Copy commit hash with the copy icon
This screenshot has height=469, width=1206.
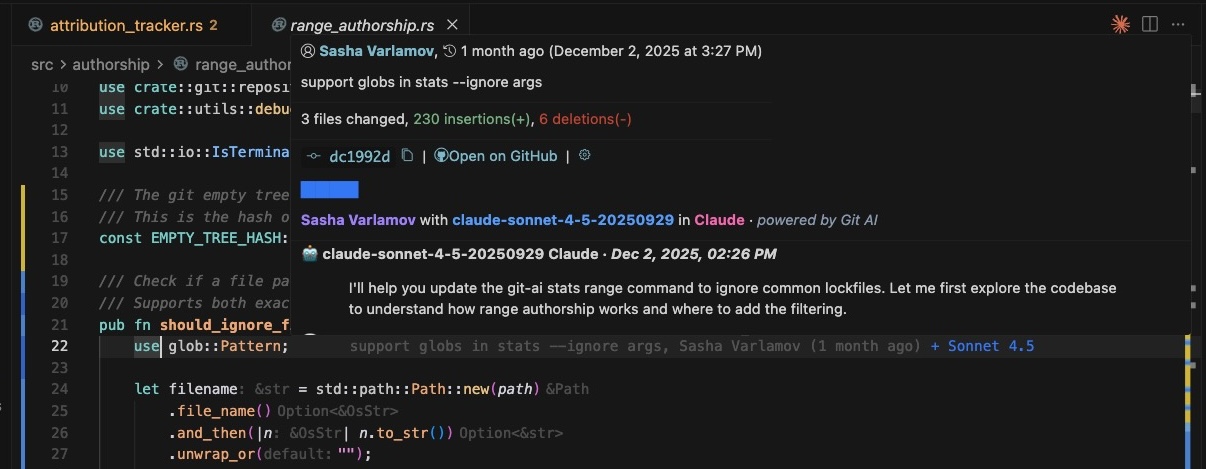(x=407, y=156)
